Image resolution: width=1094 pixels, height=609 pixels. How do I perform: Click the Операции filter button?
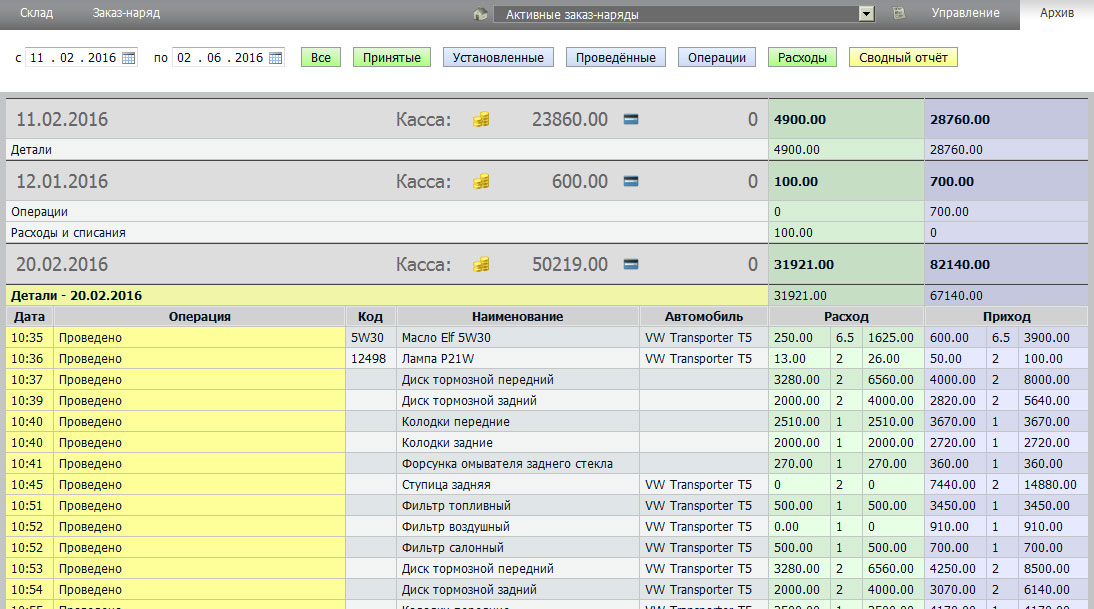[717, 57]
